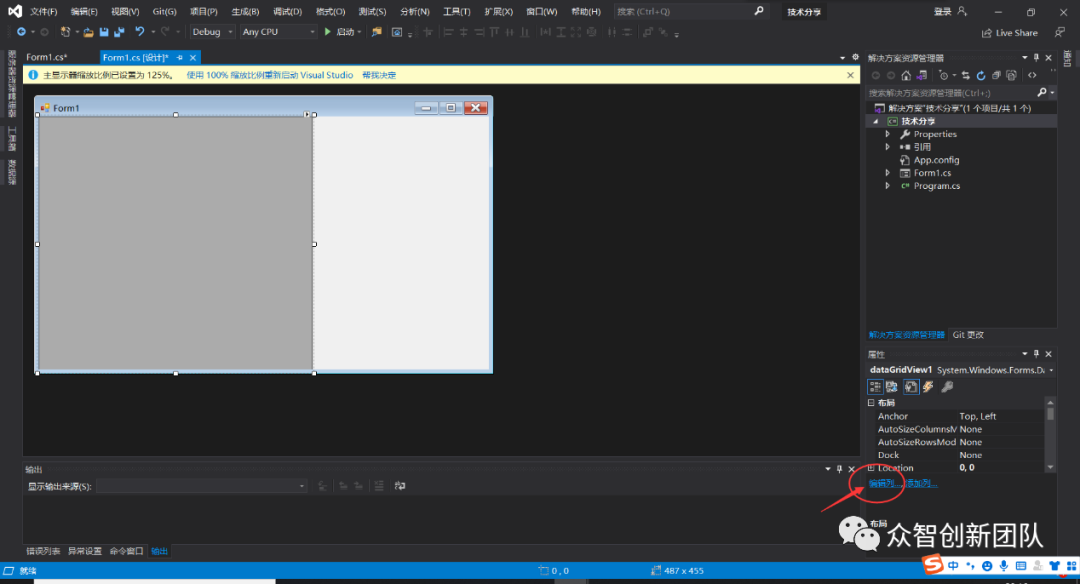Switch to the Form1.cs* code tab
The height and width of the screenshot is (584, 1080).
click(x=47, y=58)
